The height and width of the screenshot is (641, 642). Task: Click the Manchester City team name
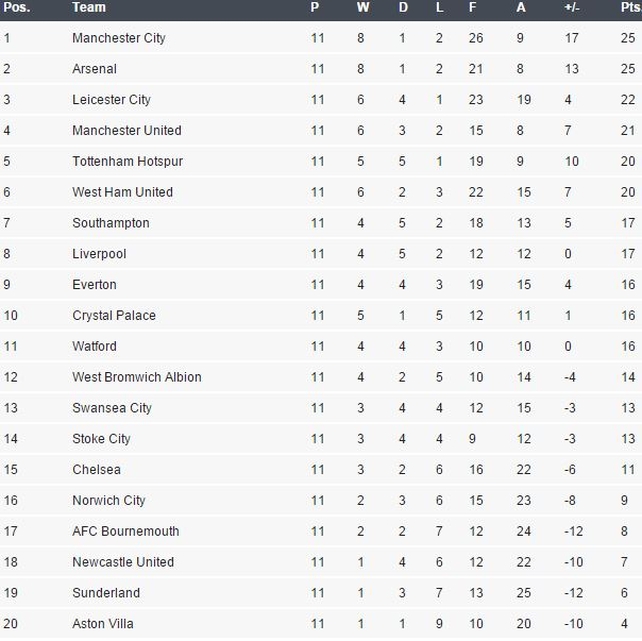(x=119, y=38)
